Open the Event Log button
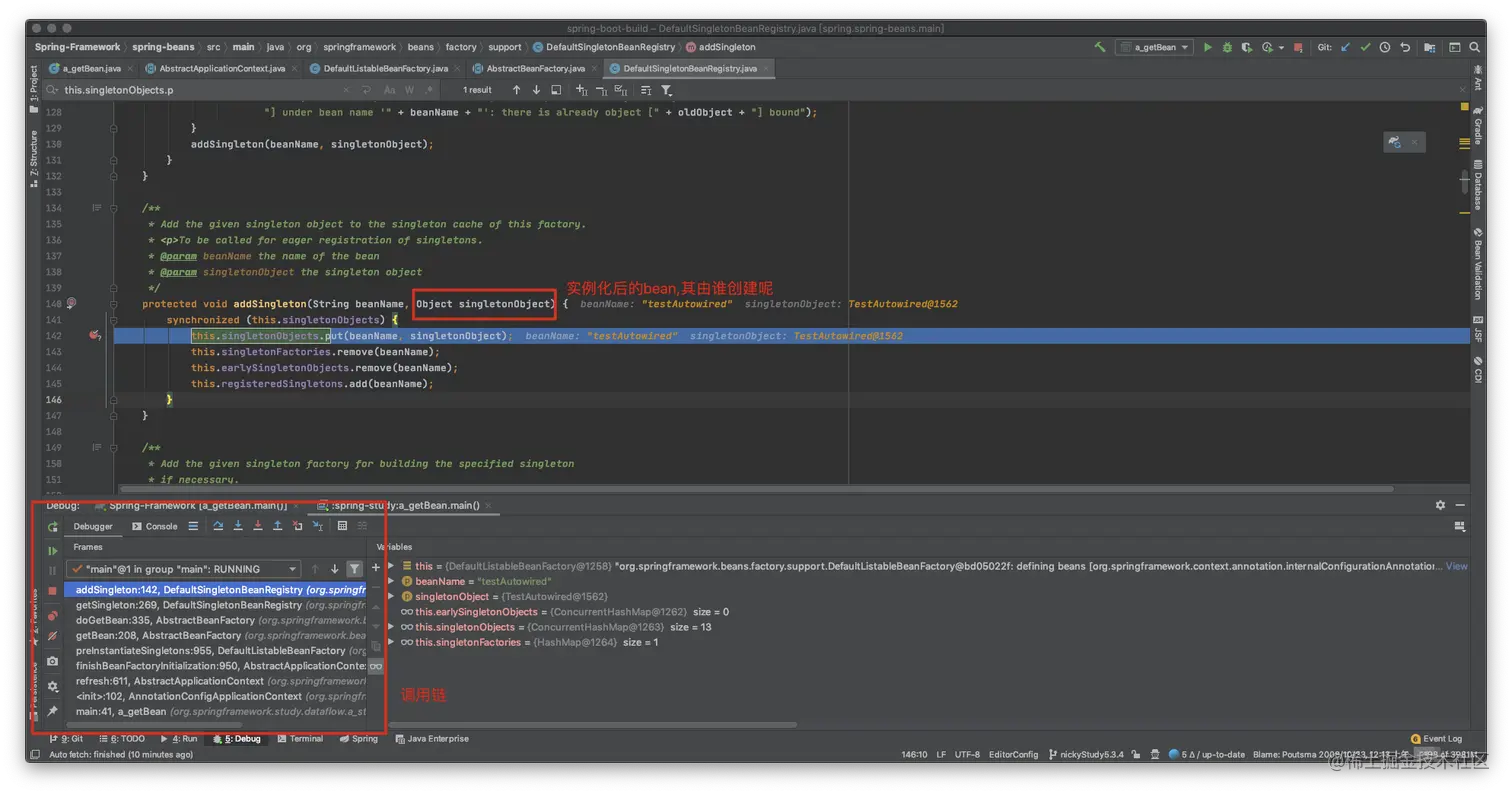The image size is (1512, 794). coord(1436,739)
